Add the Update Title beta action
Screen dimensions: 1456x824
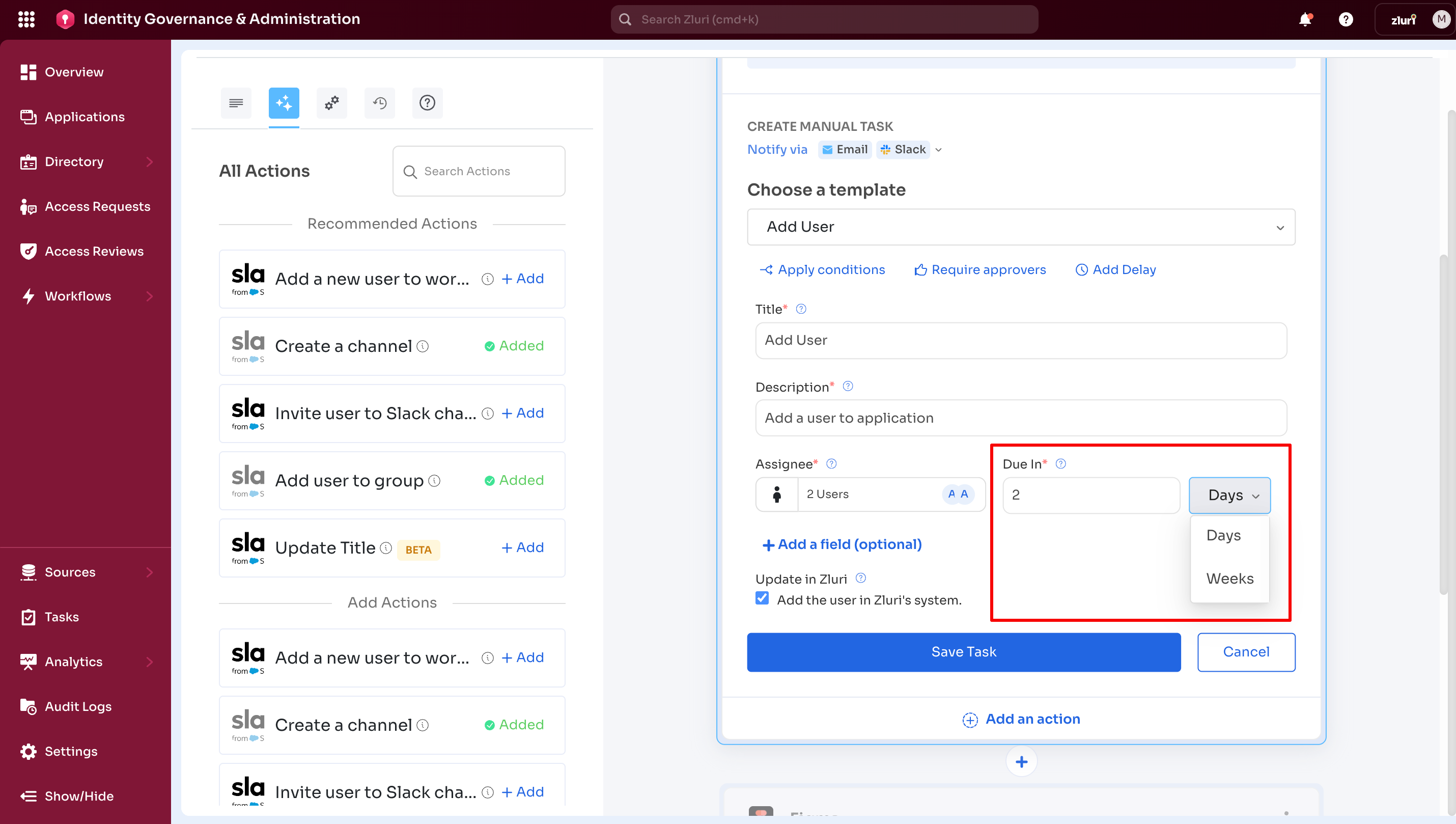pos(522,548)
